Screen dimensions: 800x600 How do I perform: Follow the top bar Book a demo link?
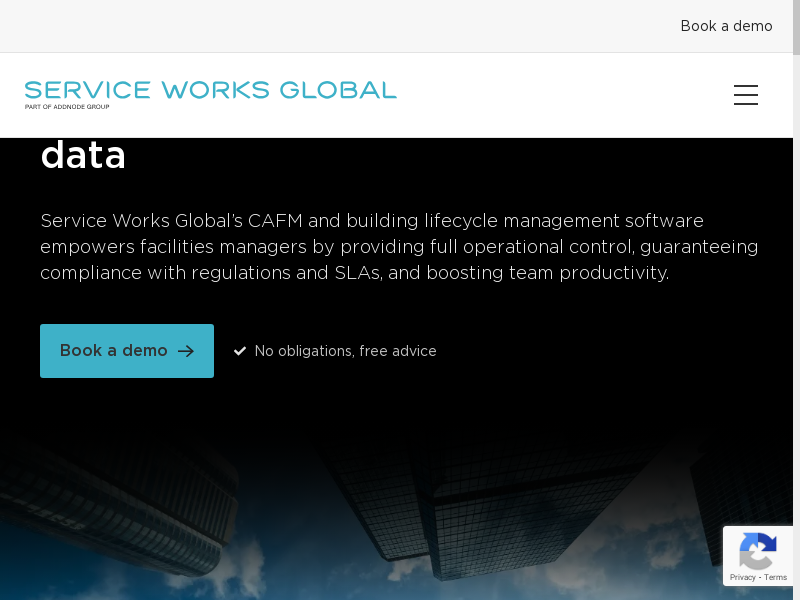[x=726, y=26]
